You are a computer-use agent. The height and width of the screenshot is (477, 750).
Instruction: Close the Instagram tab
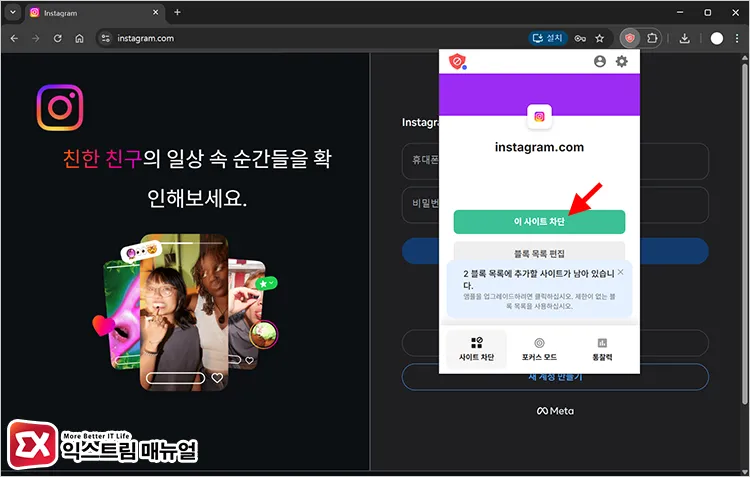(155, 12)
